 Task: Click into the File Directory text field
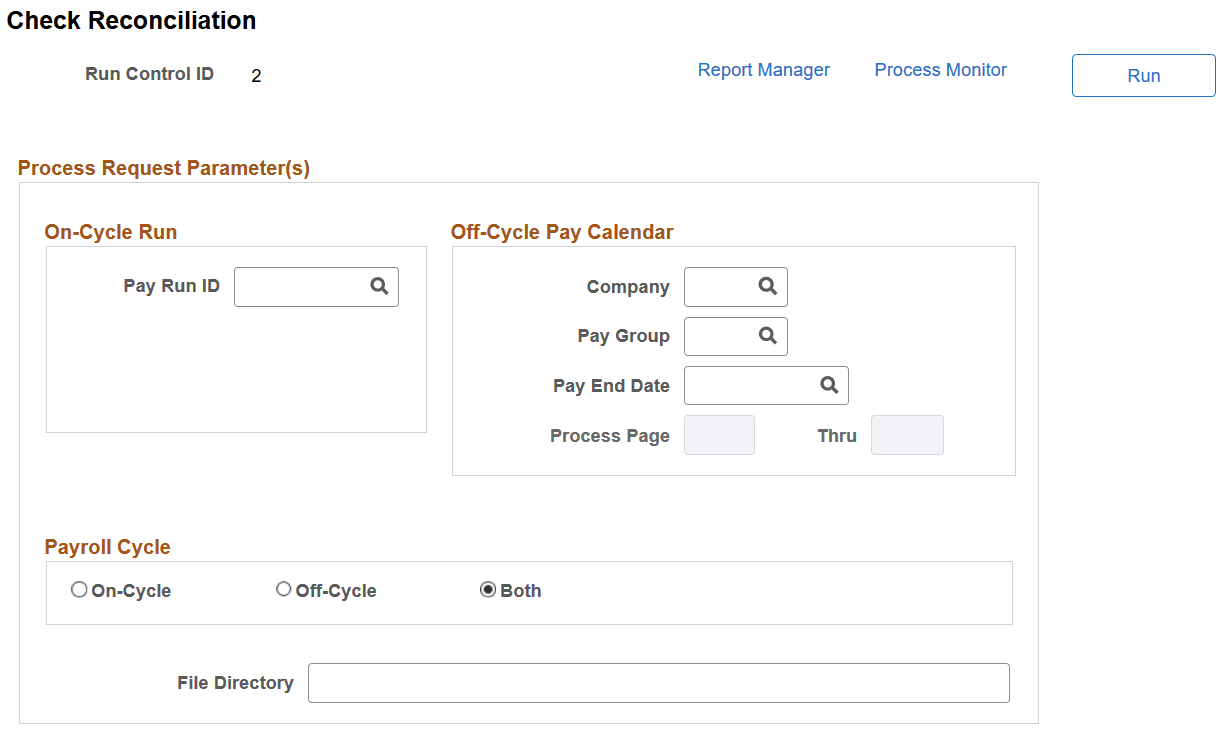(x=658, y=683)
